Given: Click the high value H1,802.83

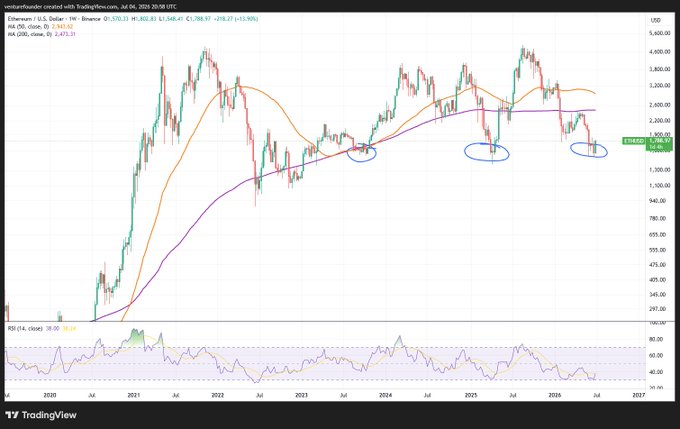Looking at the screenshot, I should [144, 19].
